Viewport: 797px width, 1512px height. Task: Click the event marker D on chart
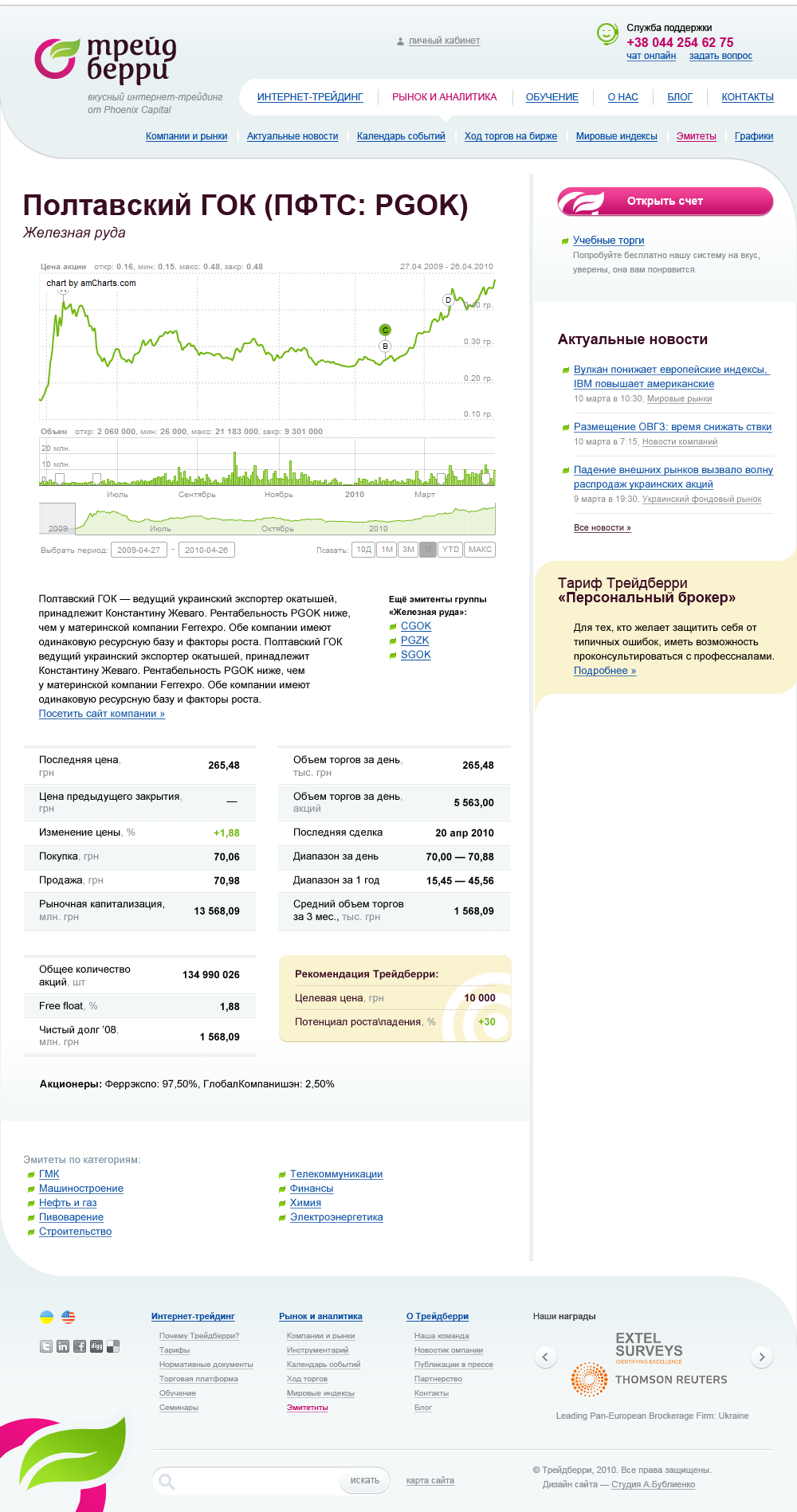[448, 300]
